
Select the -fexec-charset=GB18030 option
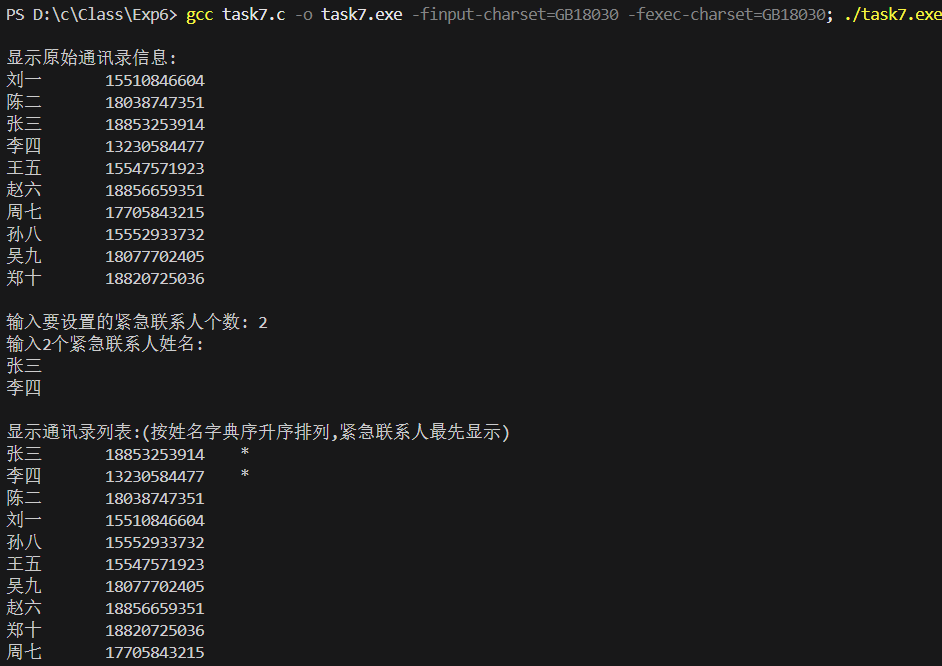pyautogui.click(x=726, y=14)
